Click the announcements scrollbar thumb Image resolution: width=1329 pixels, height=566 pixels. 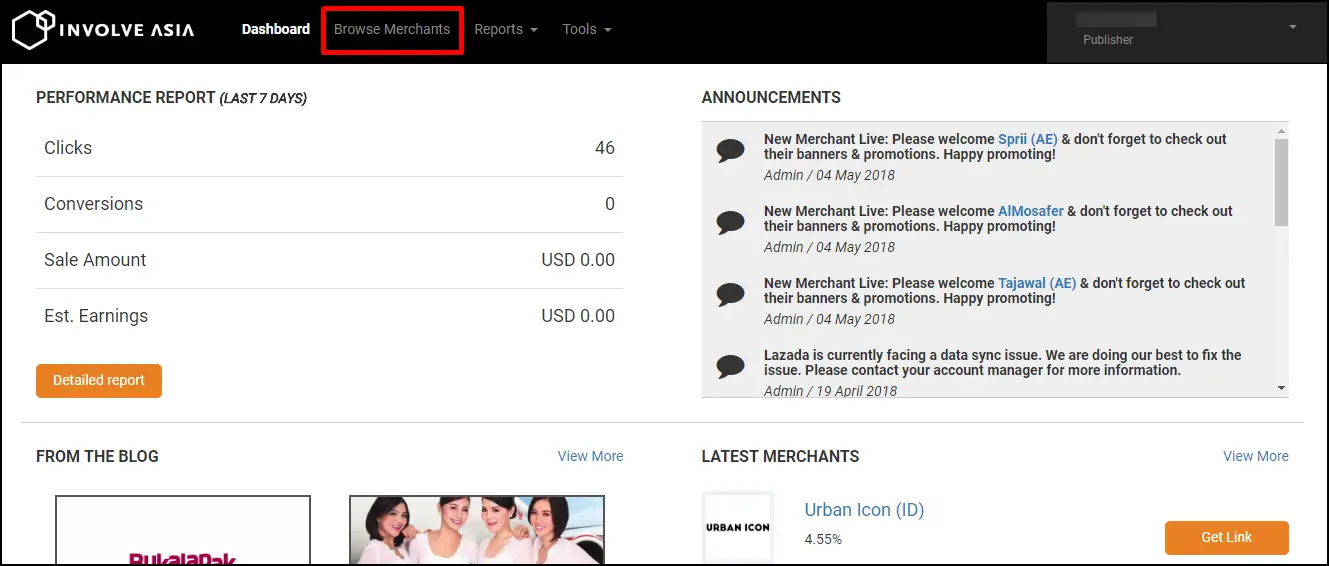click(x=1282, y=182)
